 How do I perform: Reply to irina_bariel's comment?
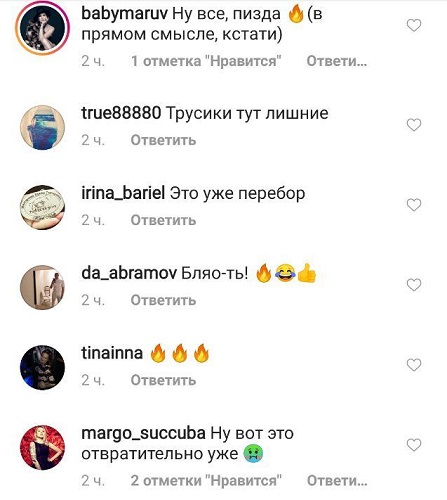[x=163, y=220]
